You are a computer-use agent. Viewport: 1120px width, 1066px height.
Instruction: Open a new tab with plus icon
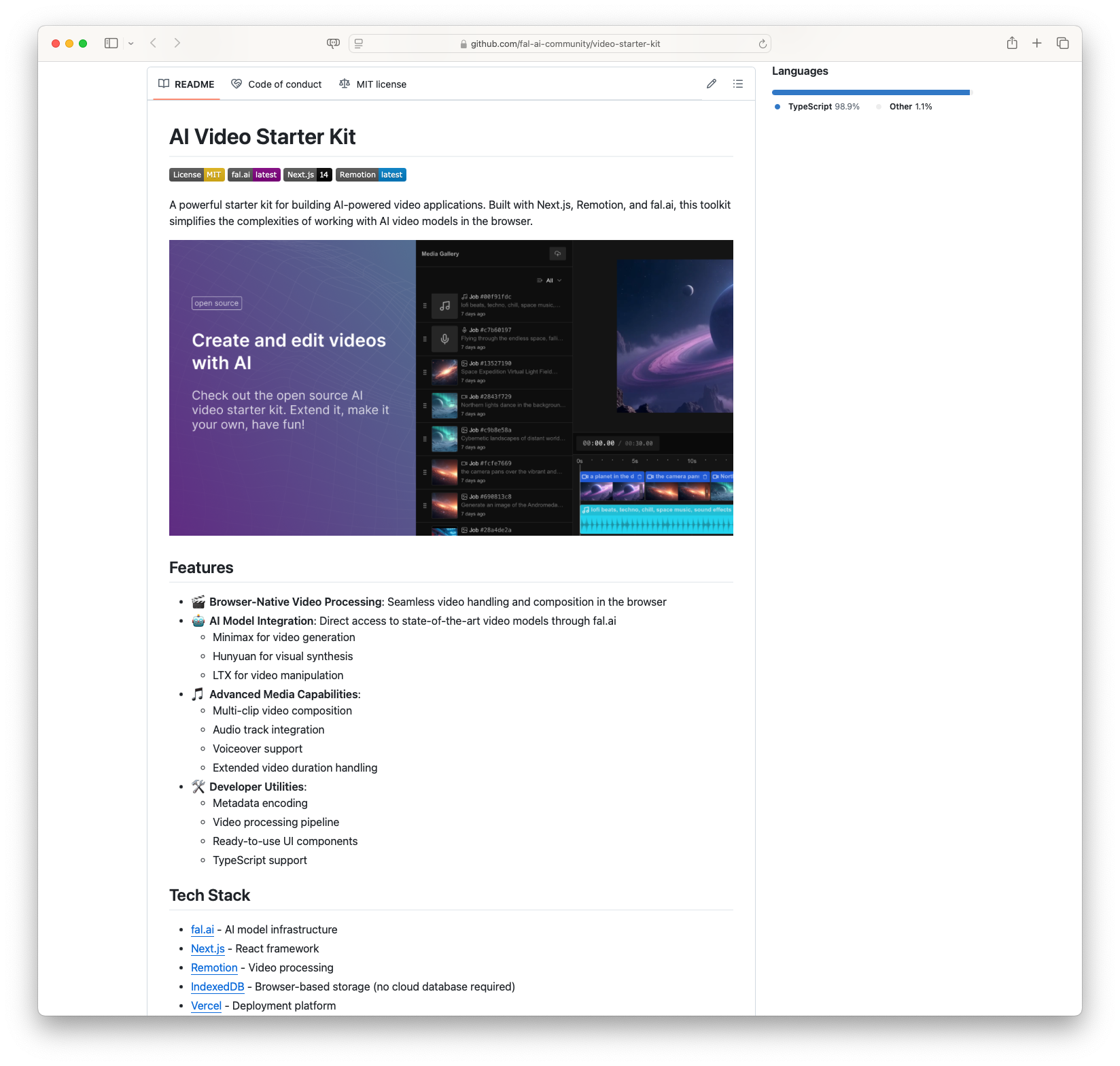point(1036,44)
